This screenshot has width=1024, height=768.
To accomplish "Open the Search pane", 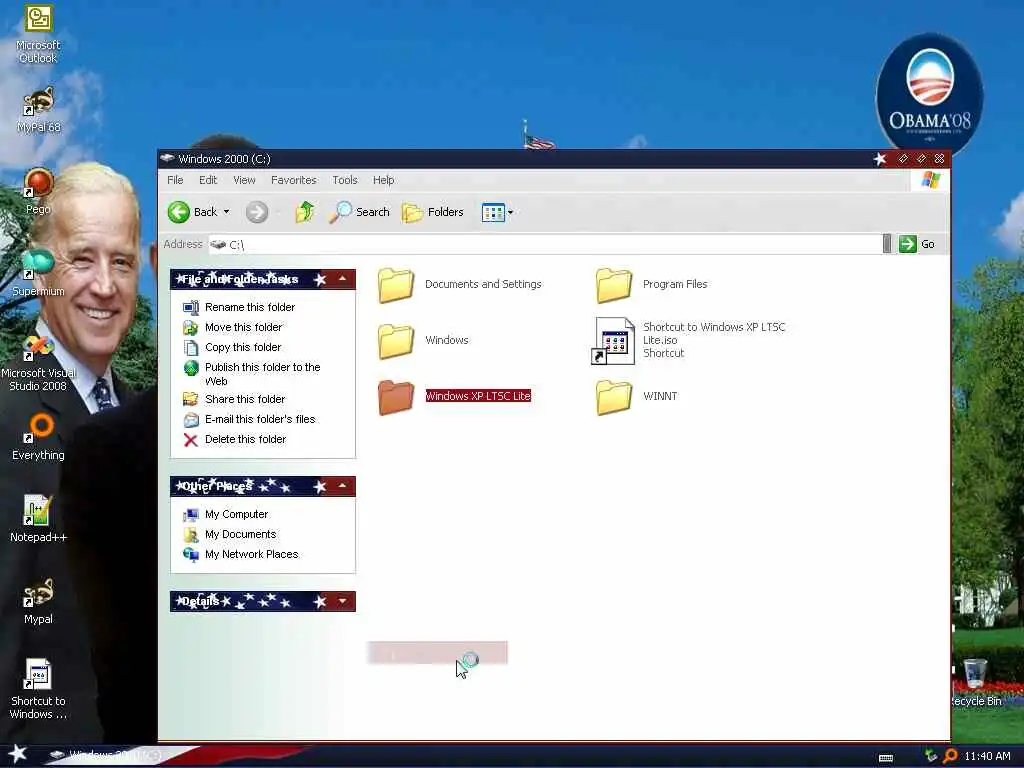I will (359, 212).
